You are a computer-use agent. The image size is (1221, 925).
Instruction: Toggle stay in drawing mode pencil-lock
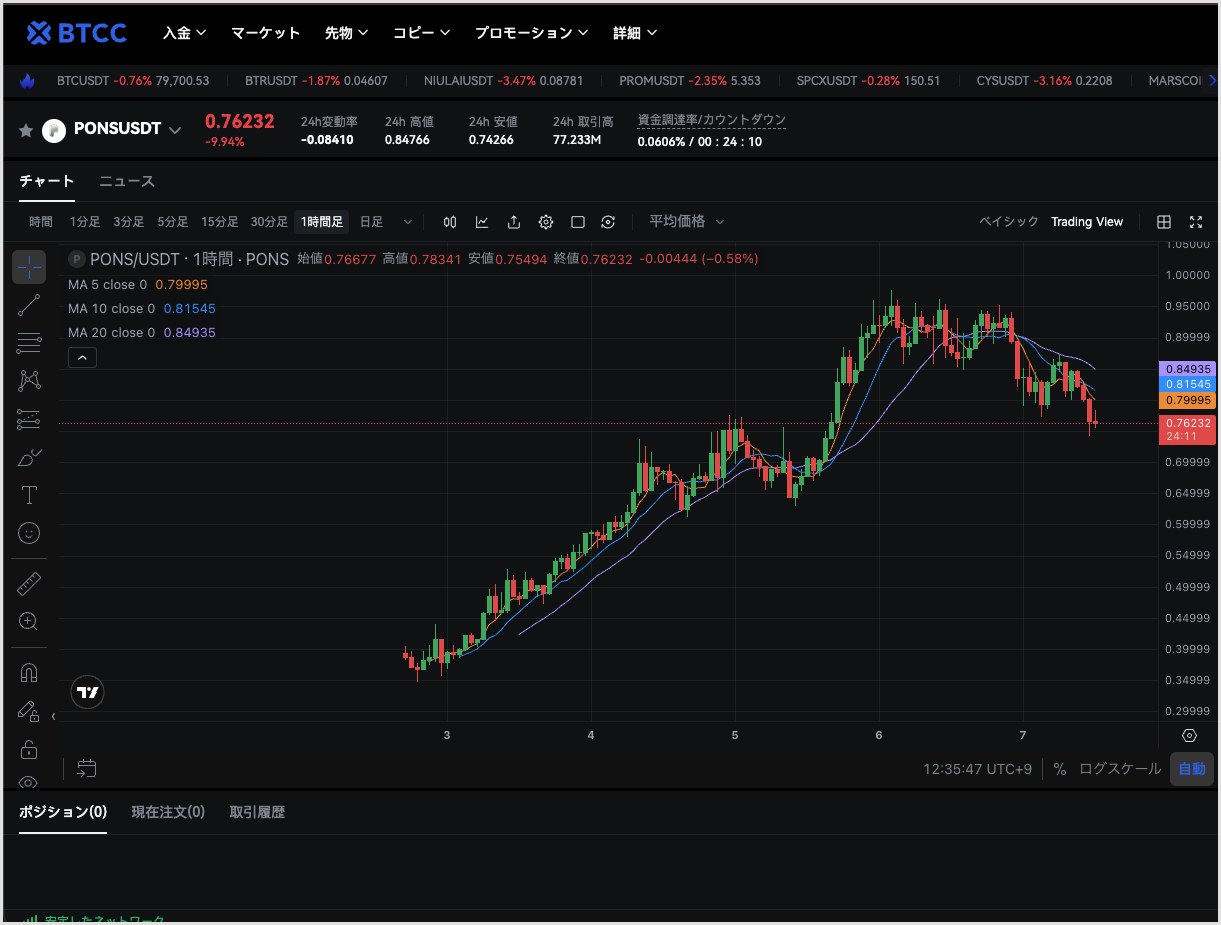[29, 711]
